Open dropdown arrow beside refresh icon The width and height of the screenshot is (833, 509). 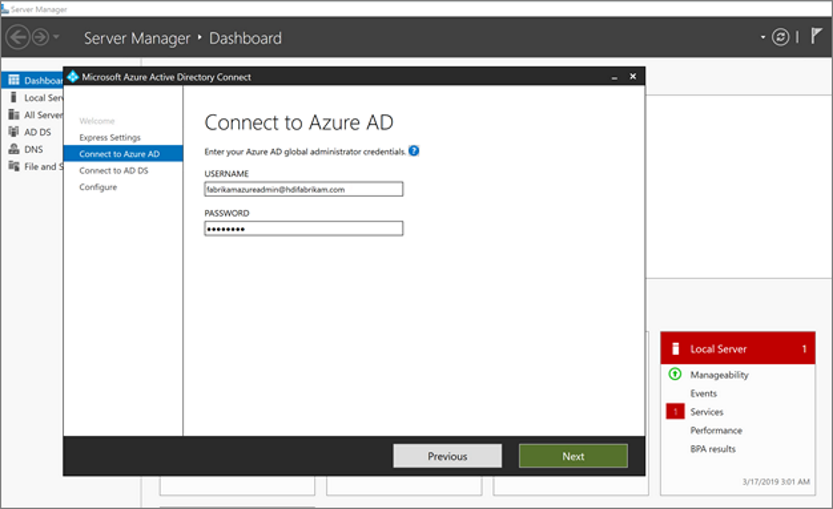pyautogui.click(x=763, y=37)
